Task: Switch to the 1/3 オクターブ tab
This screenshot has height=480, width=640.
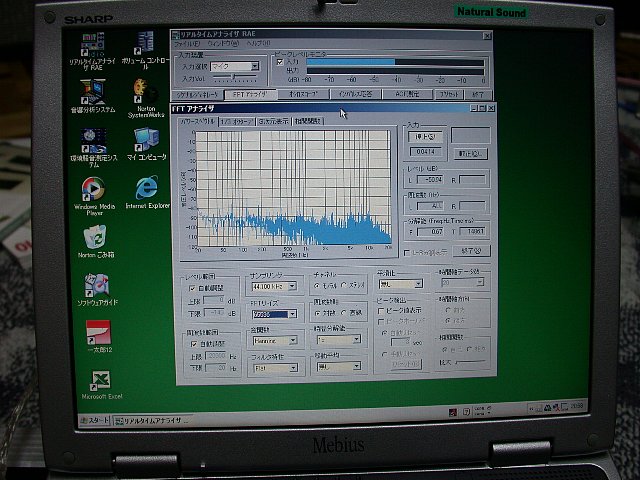Action: tap(239, 121)
